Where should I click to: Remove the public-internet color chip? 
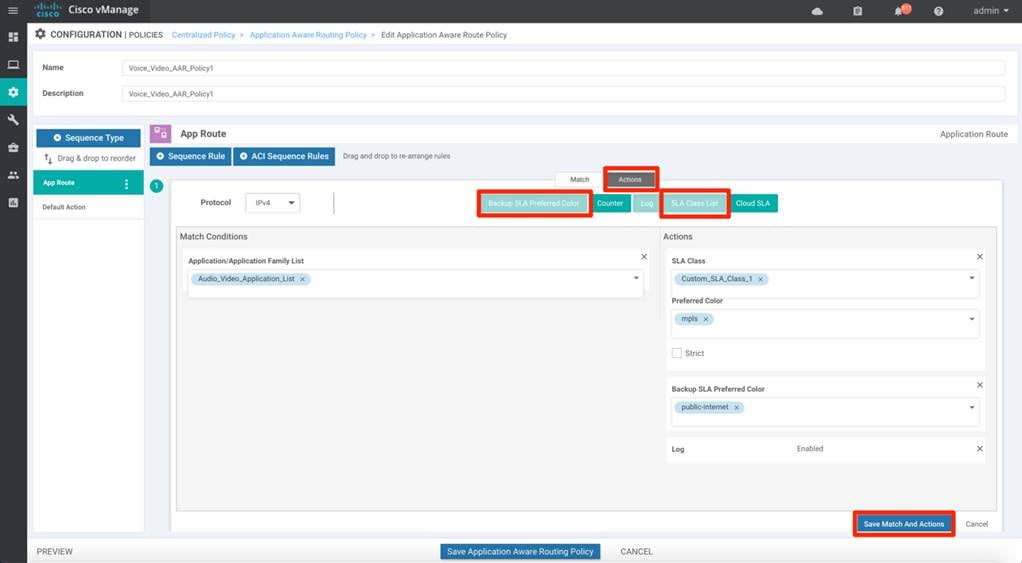tap(737, 407)
